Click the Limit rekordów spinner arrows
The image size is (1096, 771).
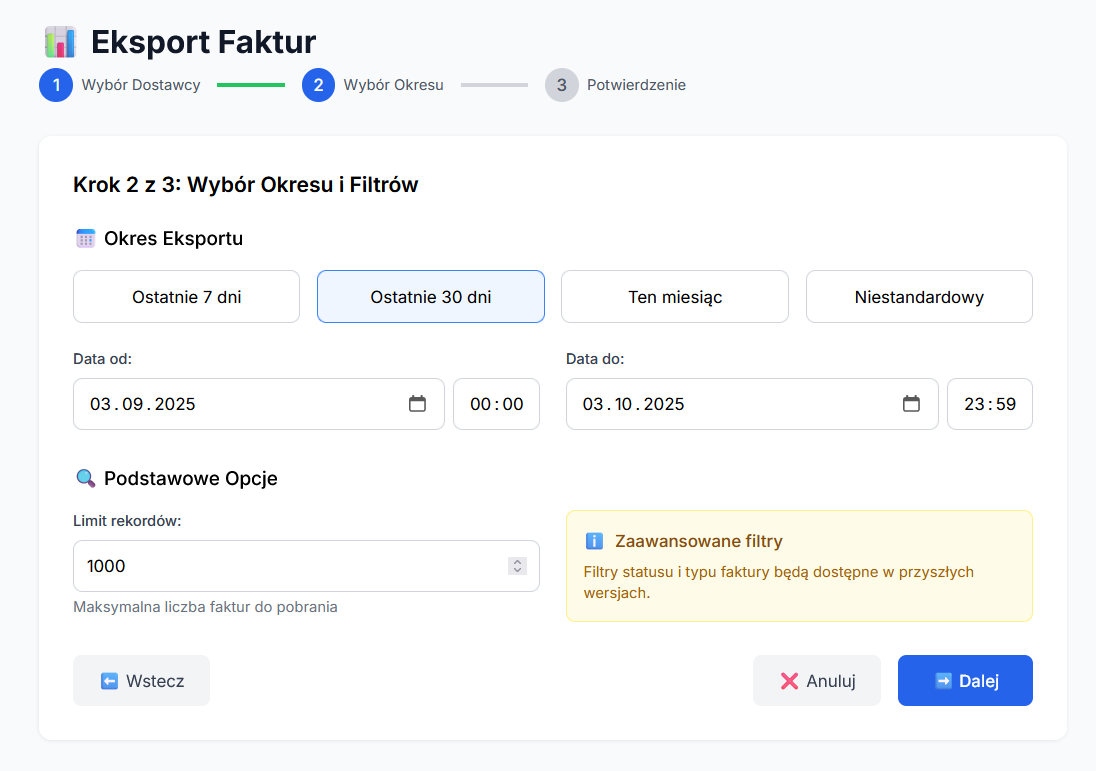click(517, 566)
